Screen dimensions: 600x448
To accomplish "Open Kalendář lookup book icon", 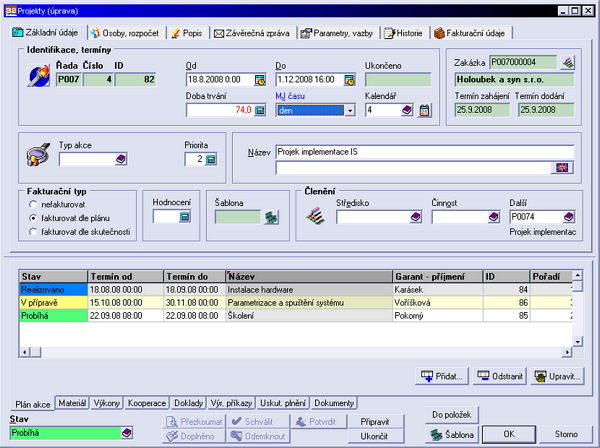I will pyautogui.click(x=407, y=111).
